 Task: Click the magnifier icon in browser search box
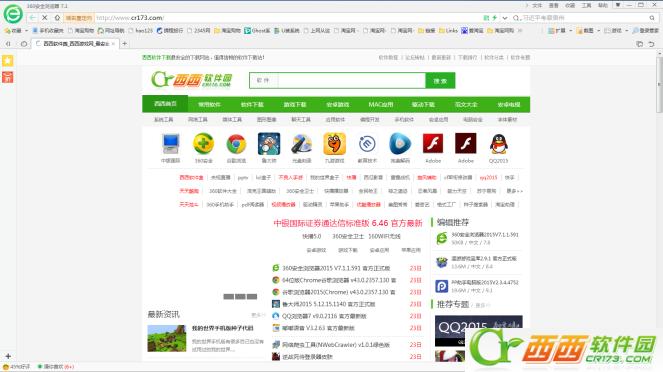[652, 18]
